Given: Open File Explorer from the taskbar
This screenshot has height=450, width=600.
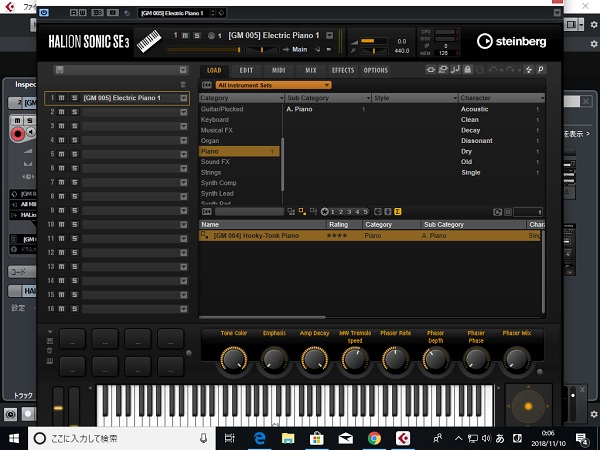Looking at the screenshot, I should coord(288,438).
